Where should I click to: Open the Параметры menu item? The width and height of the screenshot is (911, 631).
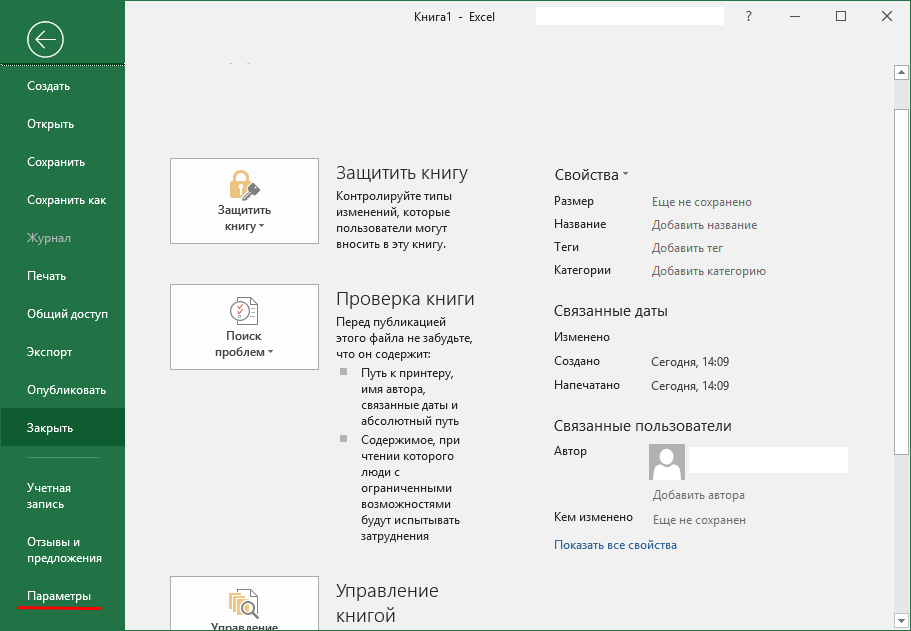[x=59, y=596]
